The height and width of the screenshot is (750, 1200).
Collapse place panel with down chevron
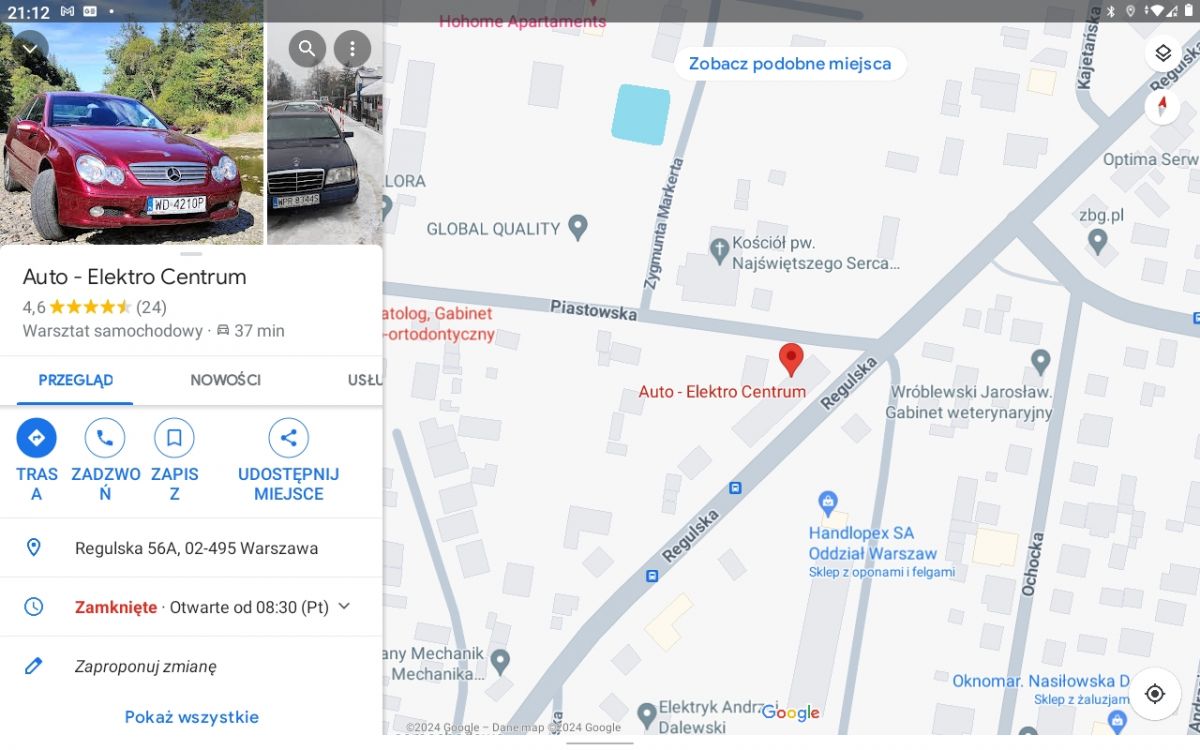tap(29, 48)
